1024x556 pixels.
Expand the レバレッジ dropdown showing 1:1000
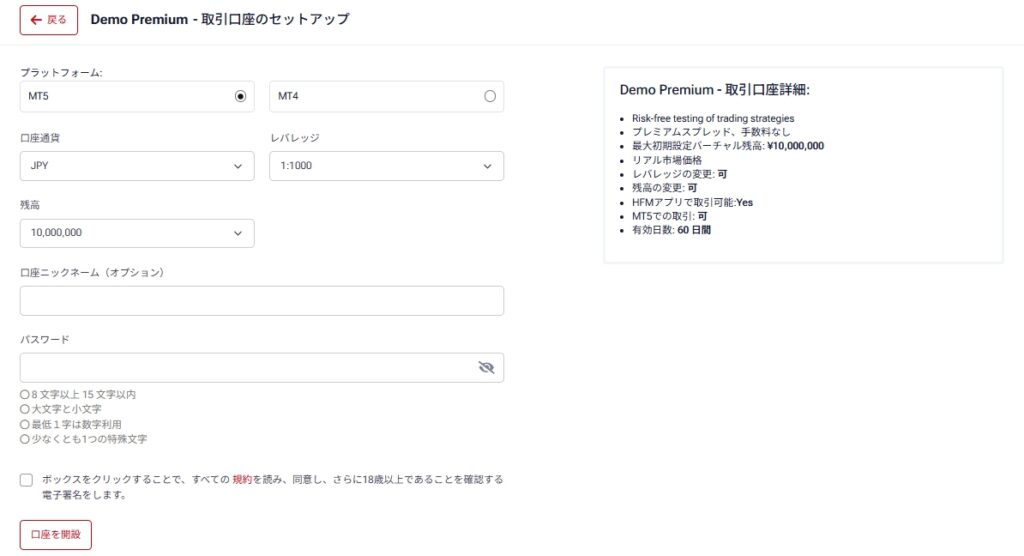coord(386,166)
